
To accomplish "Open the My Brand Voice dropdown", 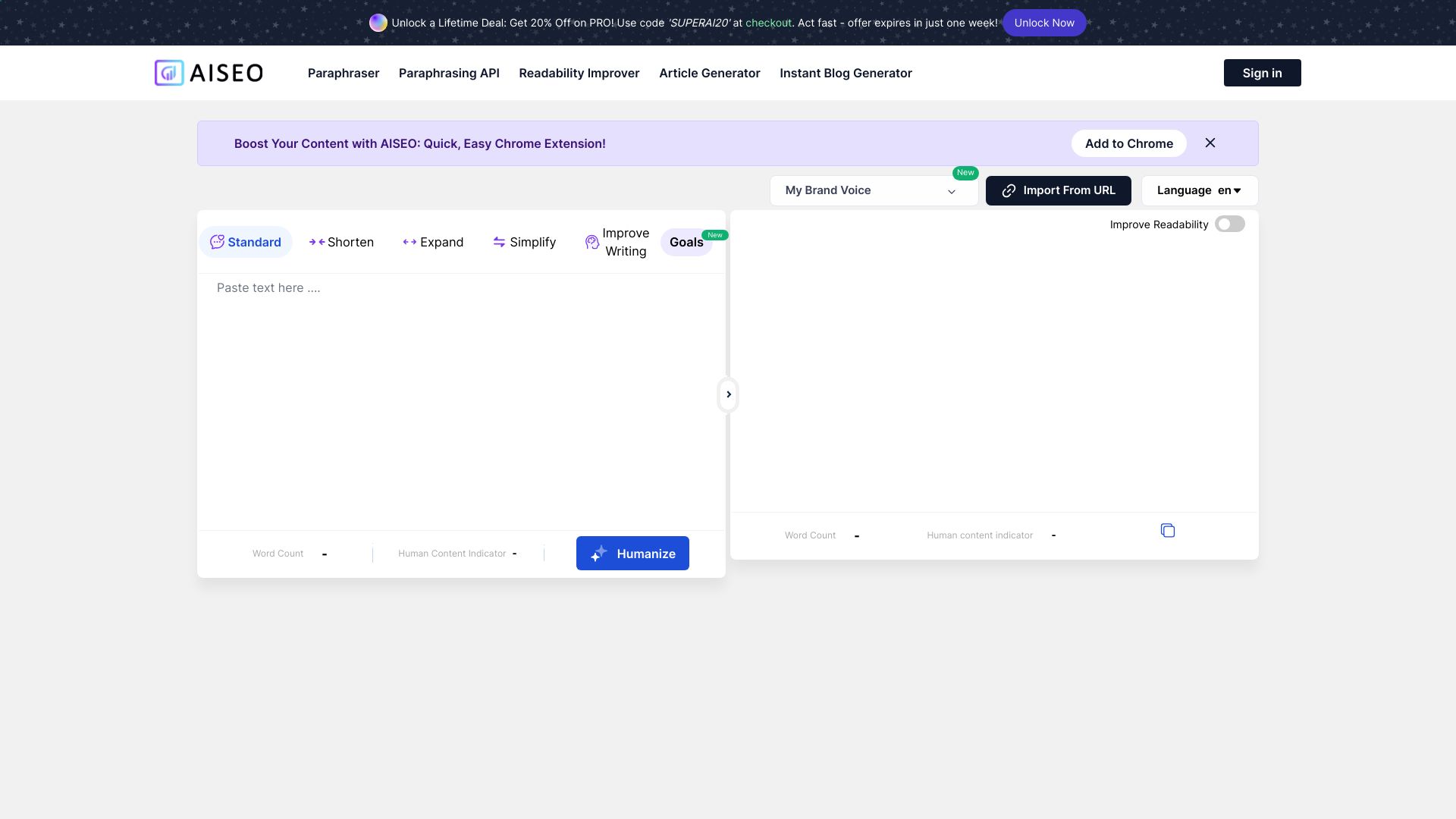I will (x=874, y=190).
